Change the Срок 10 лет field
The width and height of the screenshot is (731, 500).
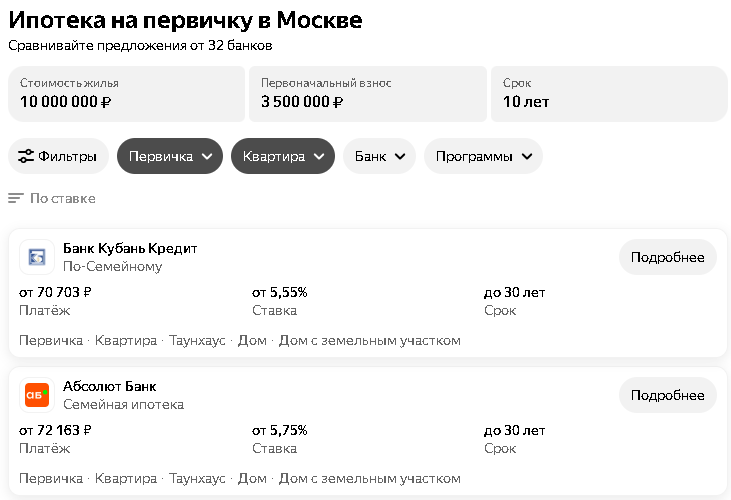coord(609,94)
